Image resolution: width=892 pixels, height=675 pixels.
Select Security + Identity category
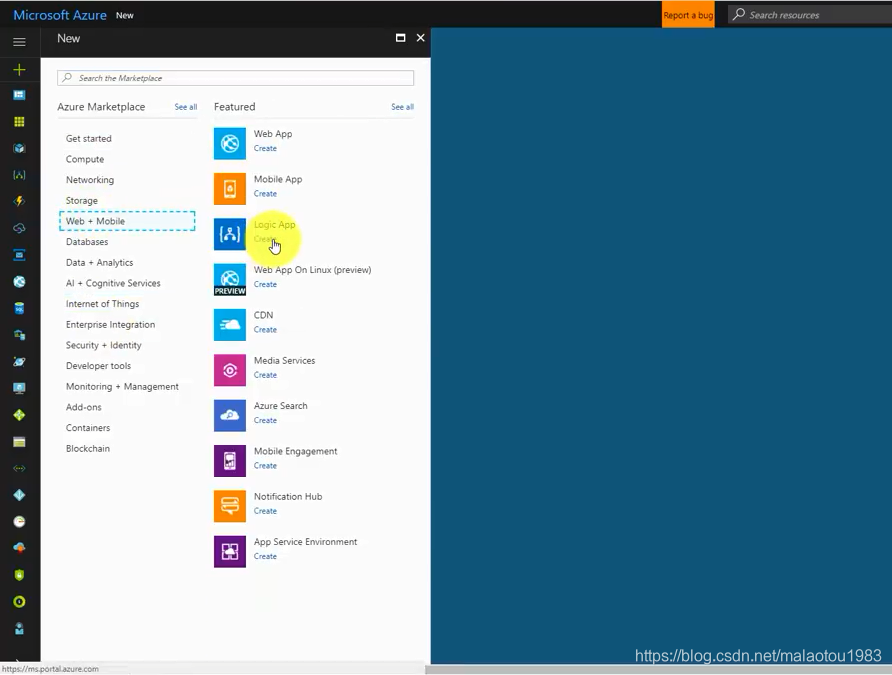104,345
